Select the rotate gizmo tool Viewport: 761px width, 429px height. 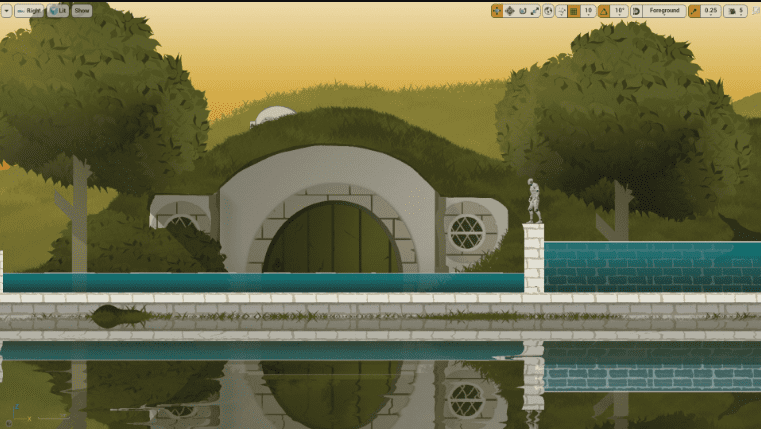pos(522,11)
